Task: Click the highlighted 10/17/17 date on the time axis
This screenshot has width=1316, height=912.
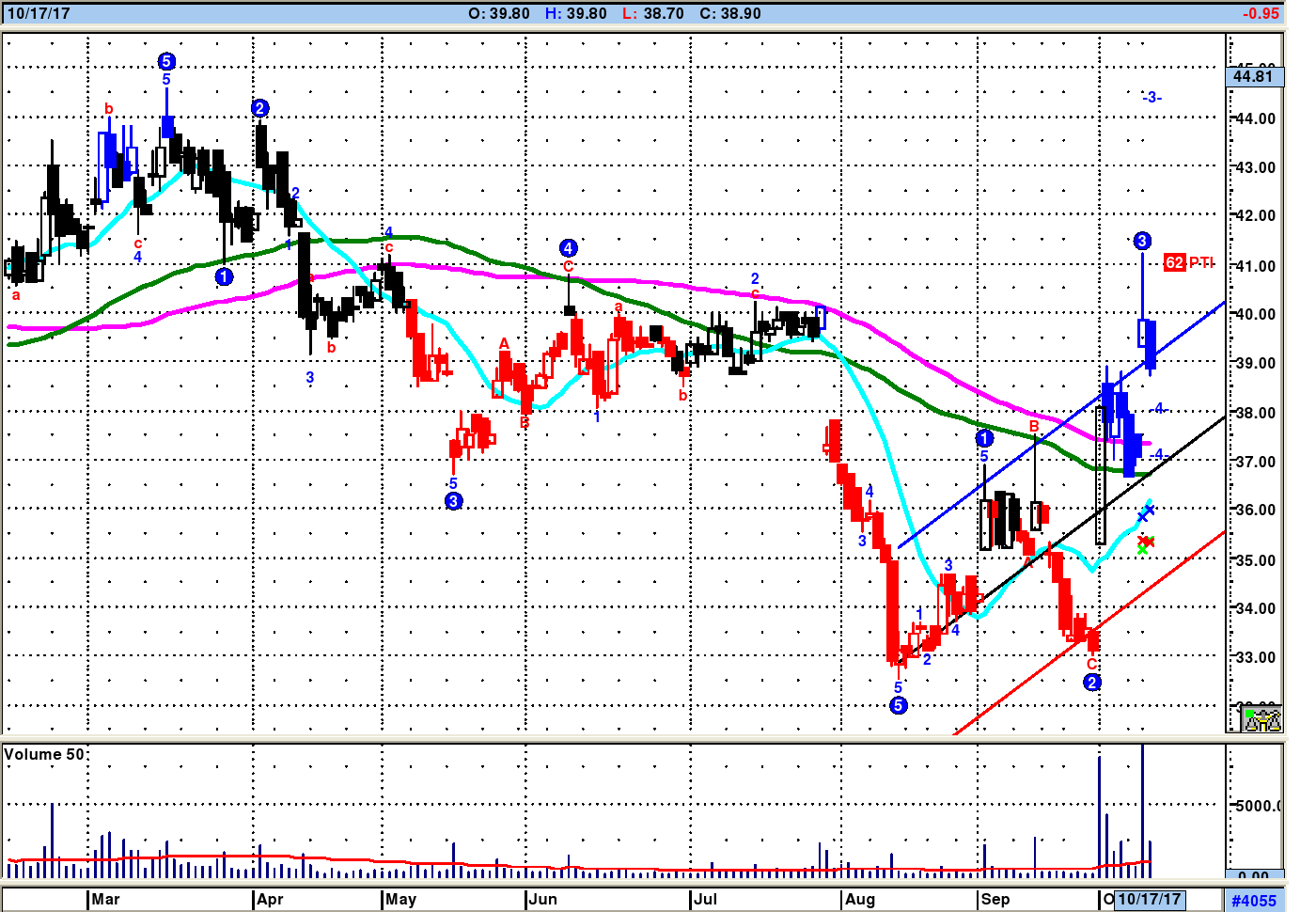Action: pyautogui.click(x=1149, y=899)
